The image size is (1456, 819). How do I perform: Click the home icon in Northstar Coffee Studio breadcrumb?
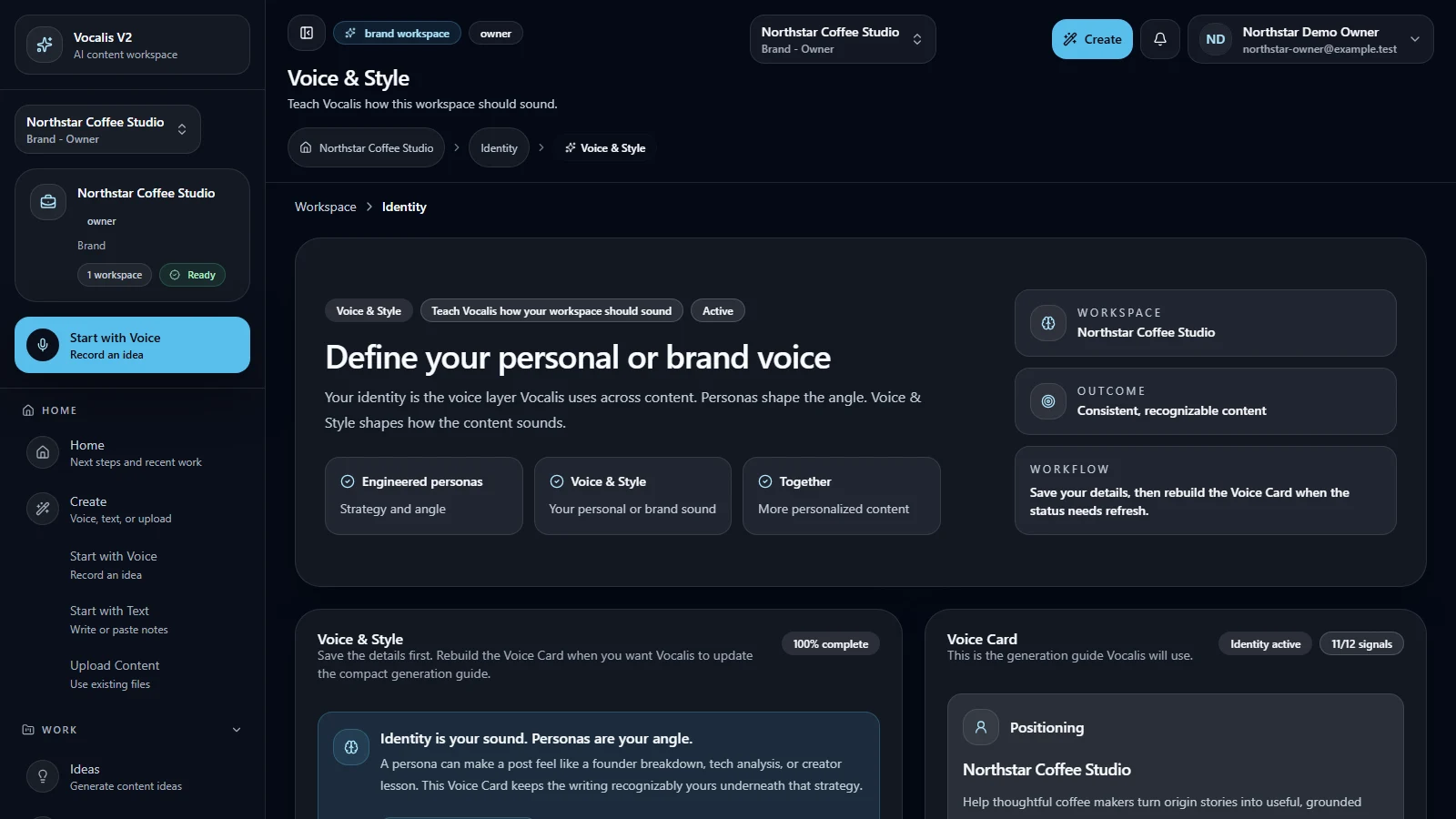(x=306, y=147)
